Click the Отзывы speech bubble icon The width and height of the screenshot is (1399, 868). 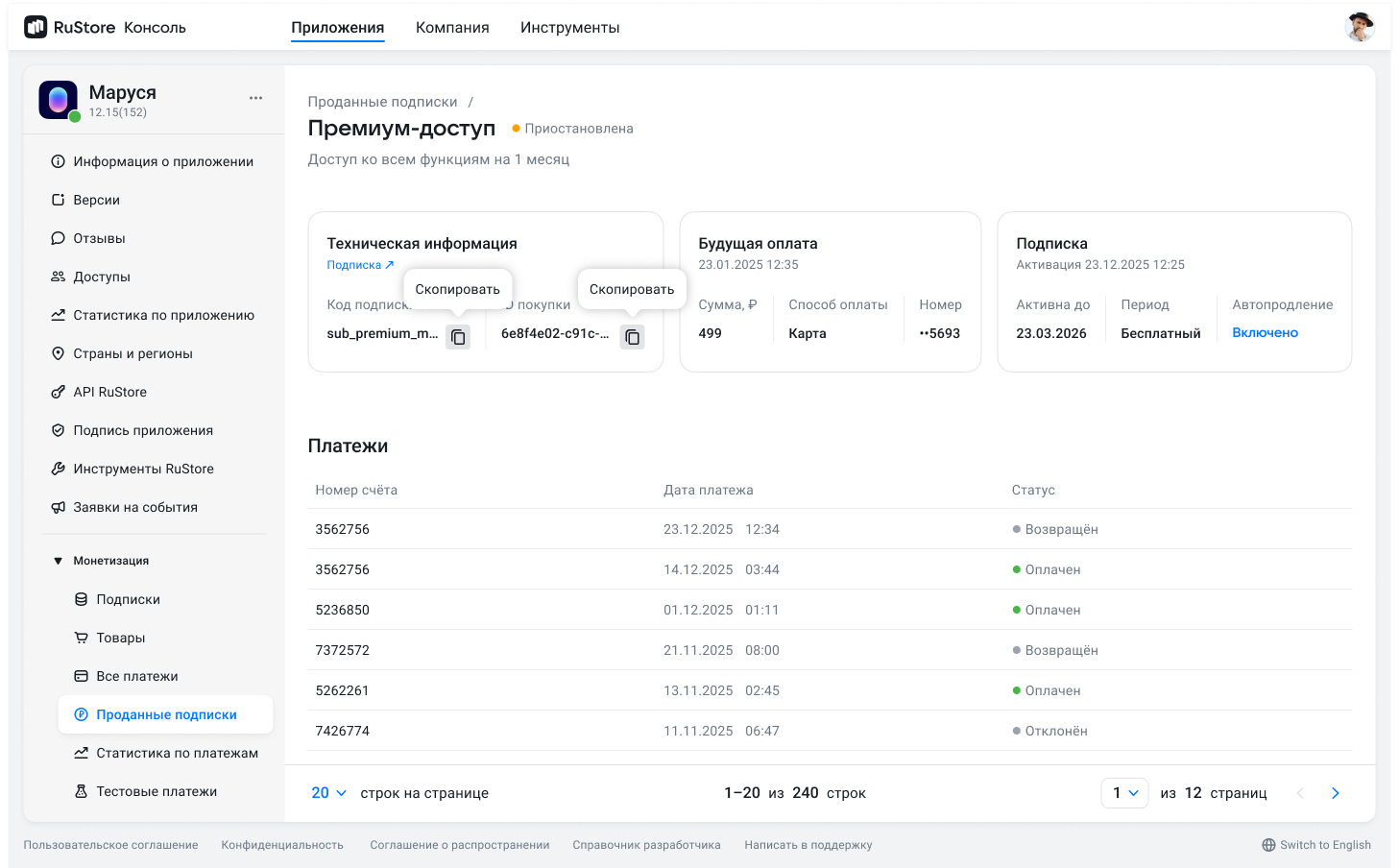pos(58,238)
